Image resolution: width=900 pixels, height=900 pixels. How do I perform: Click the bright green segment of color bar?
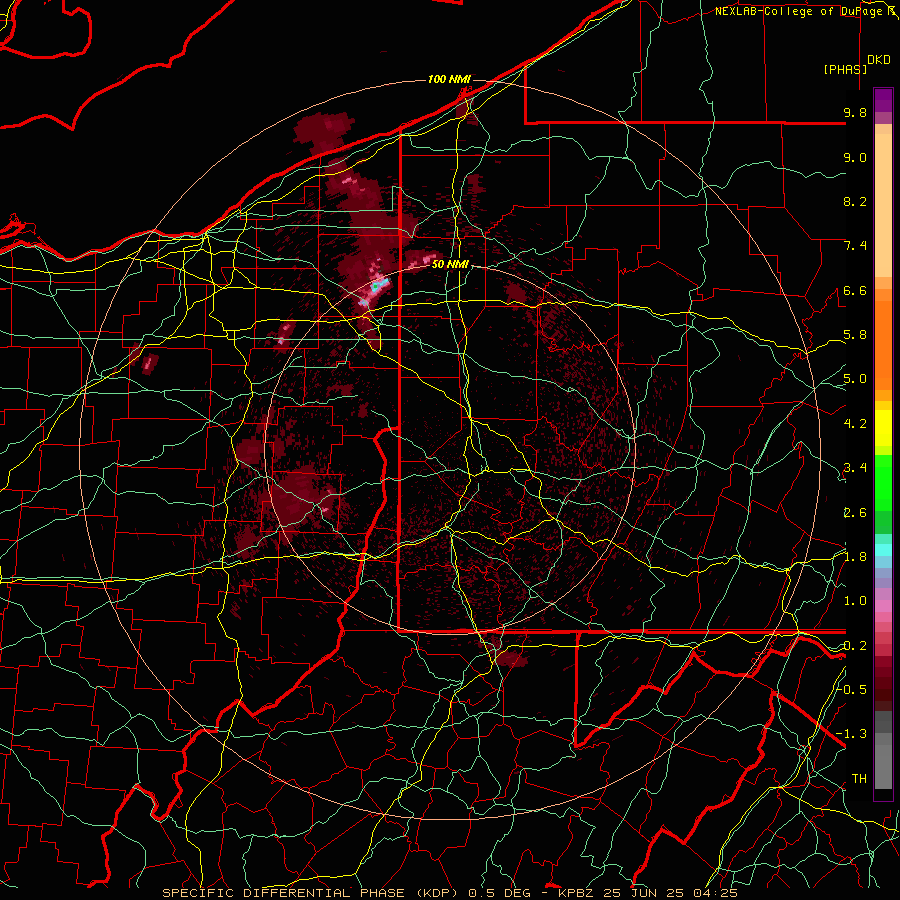coord(883,482)
